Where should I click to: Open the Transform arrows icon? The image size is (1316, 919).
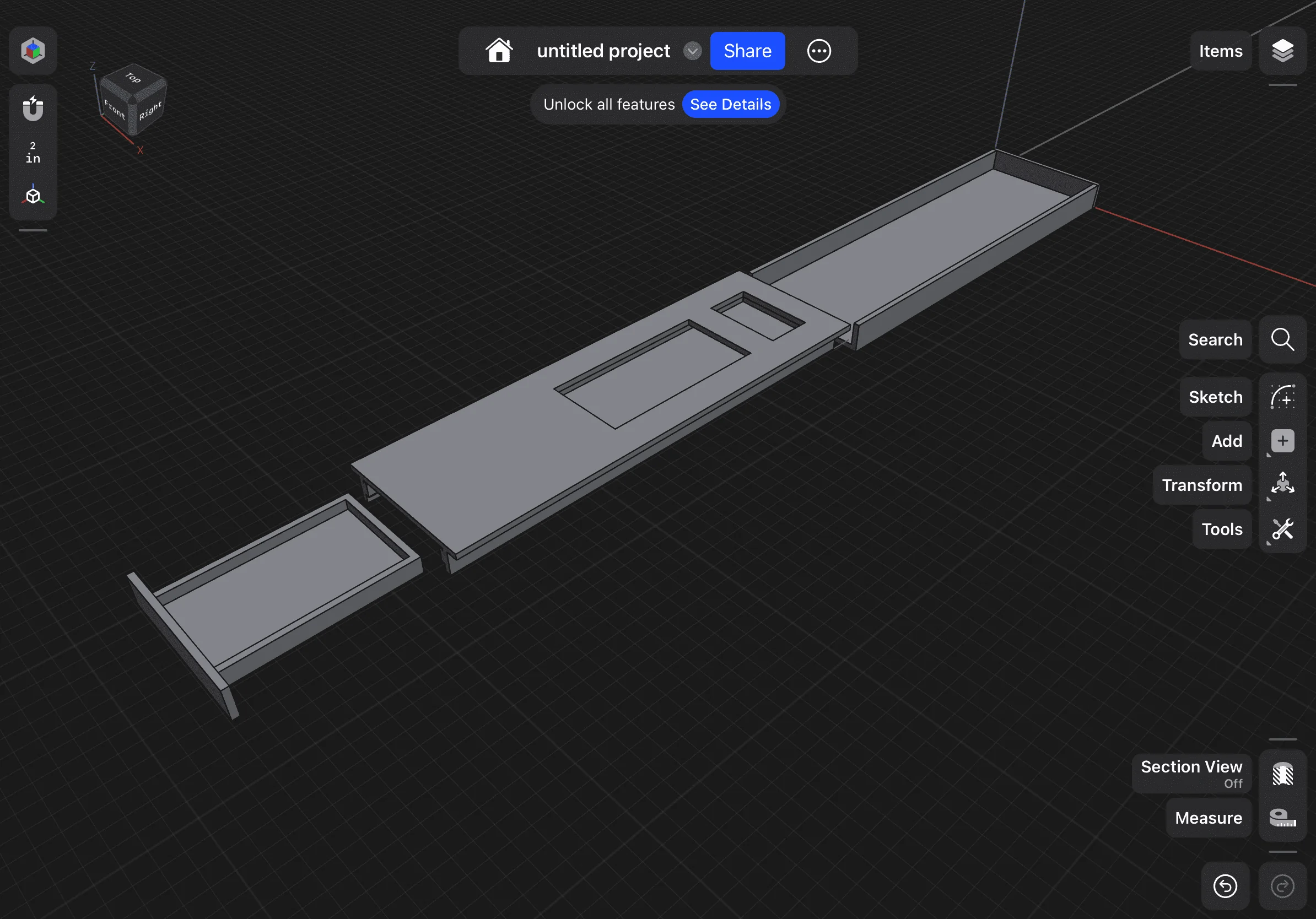pyautogui.click(x=1282, y=485)
